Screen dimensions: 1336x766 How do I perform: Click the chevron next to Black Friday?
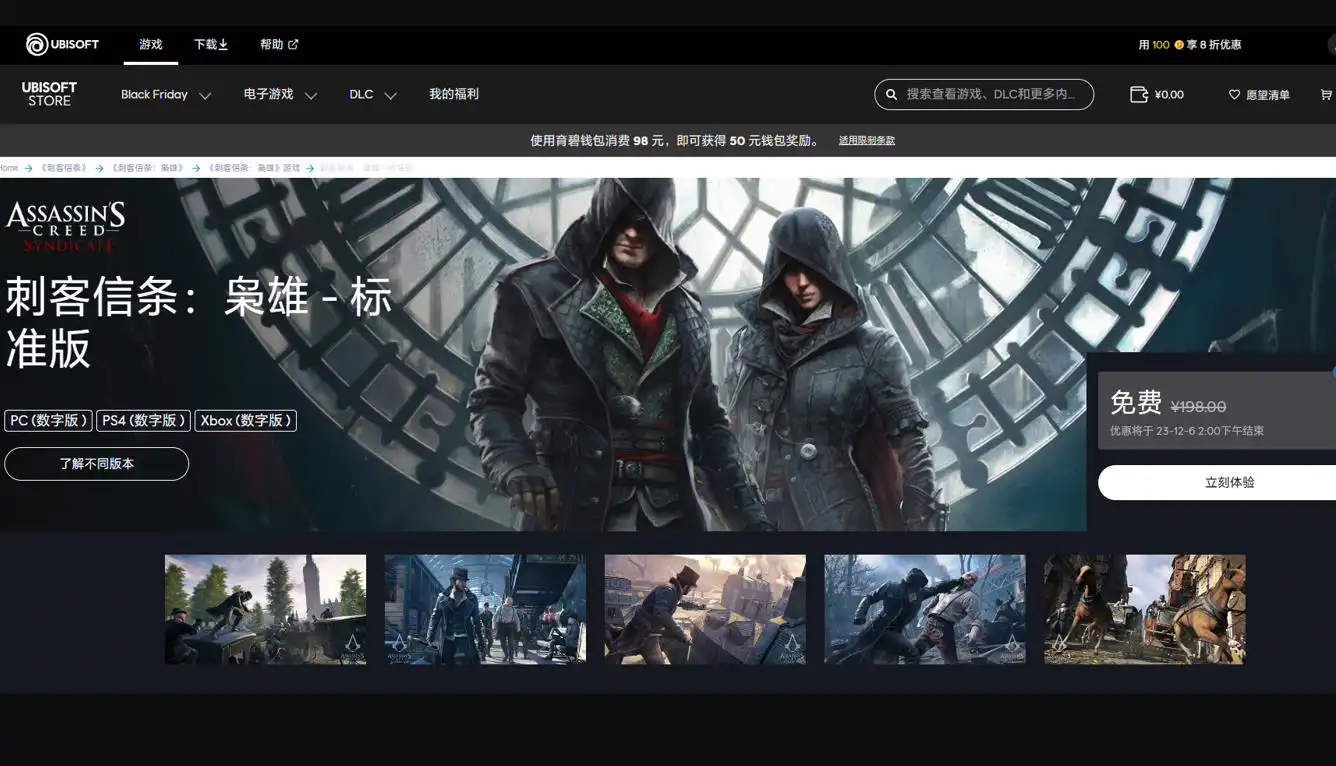[x=205, y=96]
